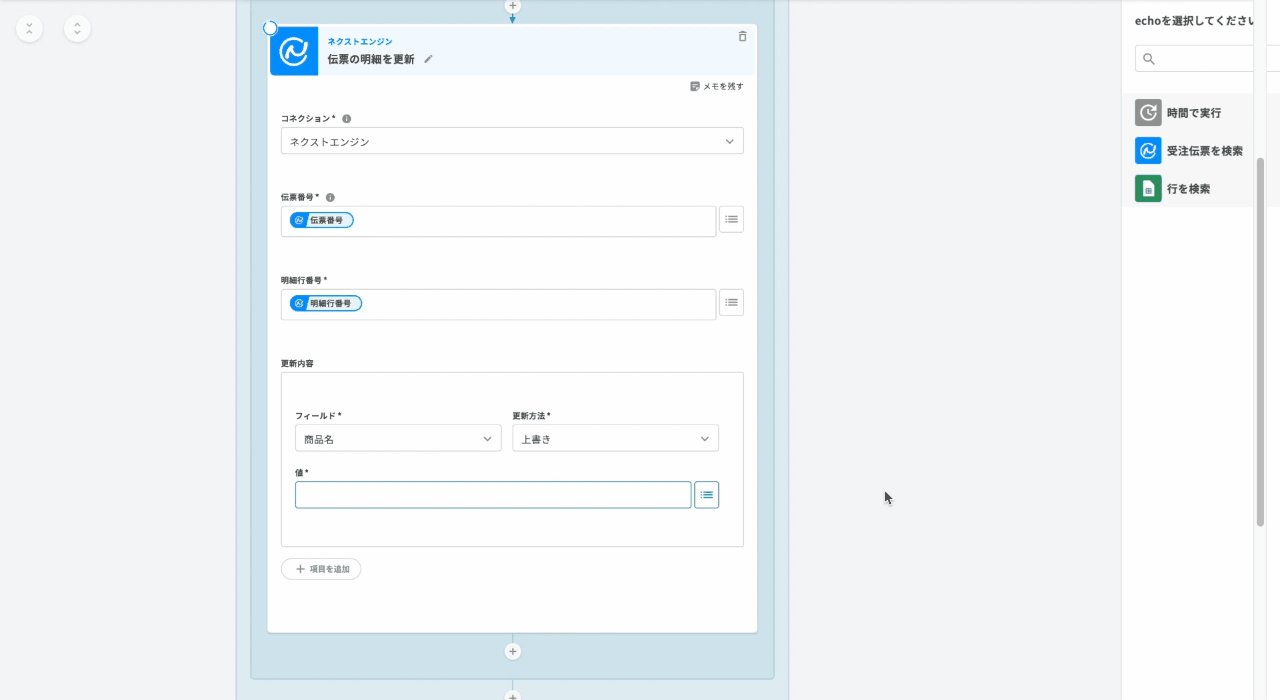Viewport: 1280px width, 700px height.
Task: Open the data list button beside 値 field
Action: (x=706, y=495)
